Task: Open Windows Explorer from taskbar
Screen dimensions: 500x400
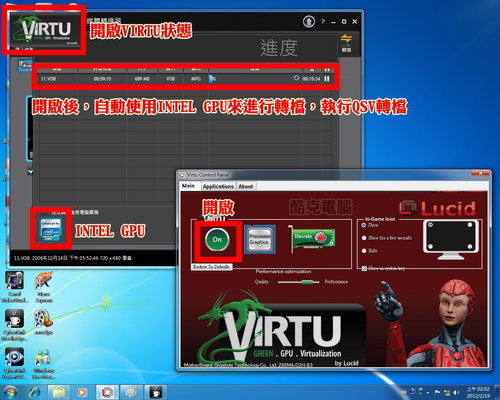Action: click(58, 392)
